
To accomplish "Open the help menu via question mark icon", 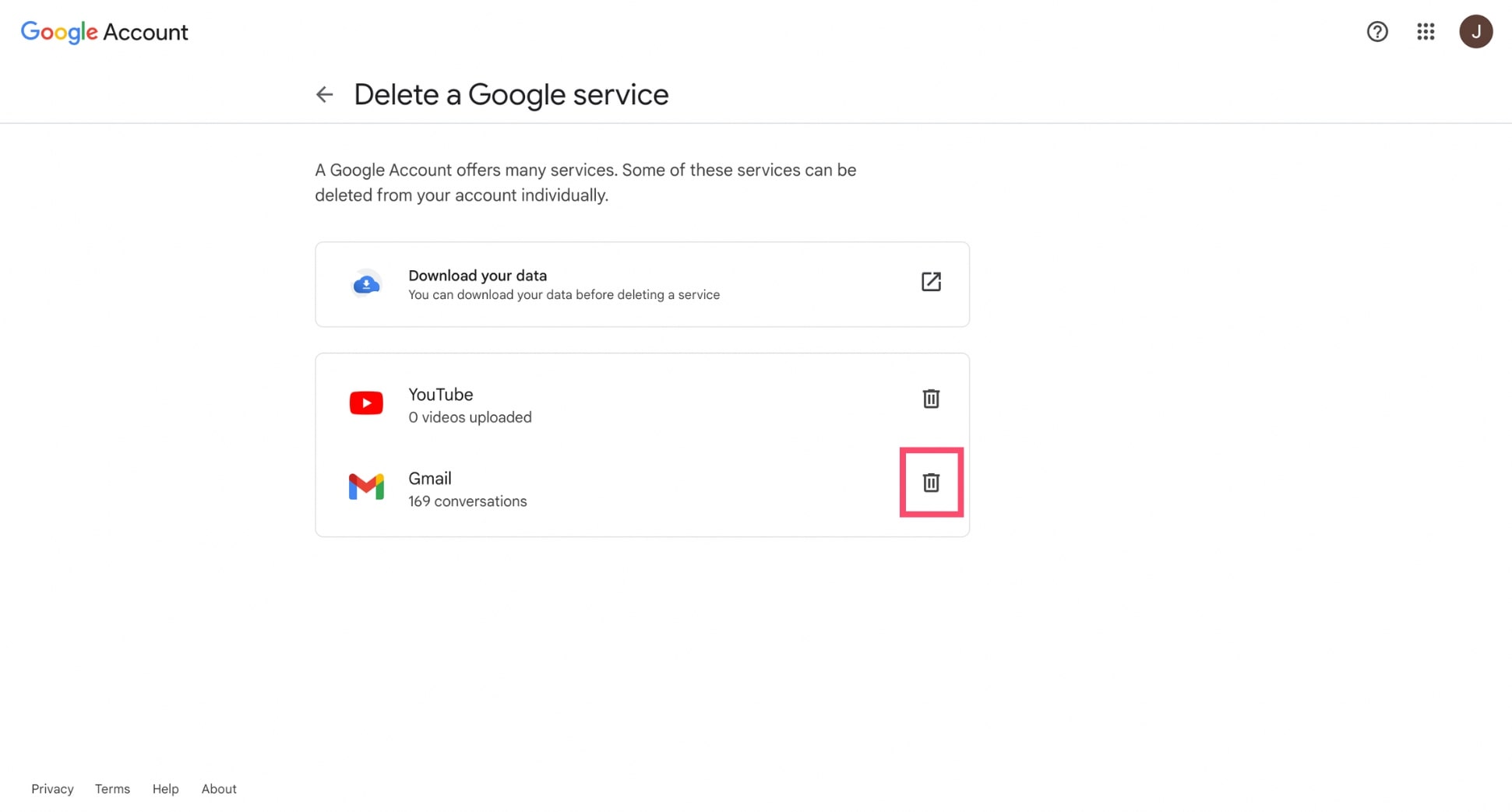I will 1377,31.
